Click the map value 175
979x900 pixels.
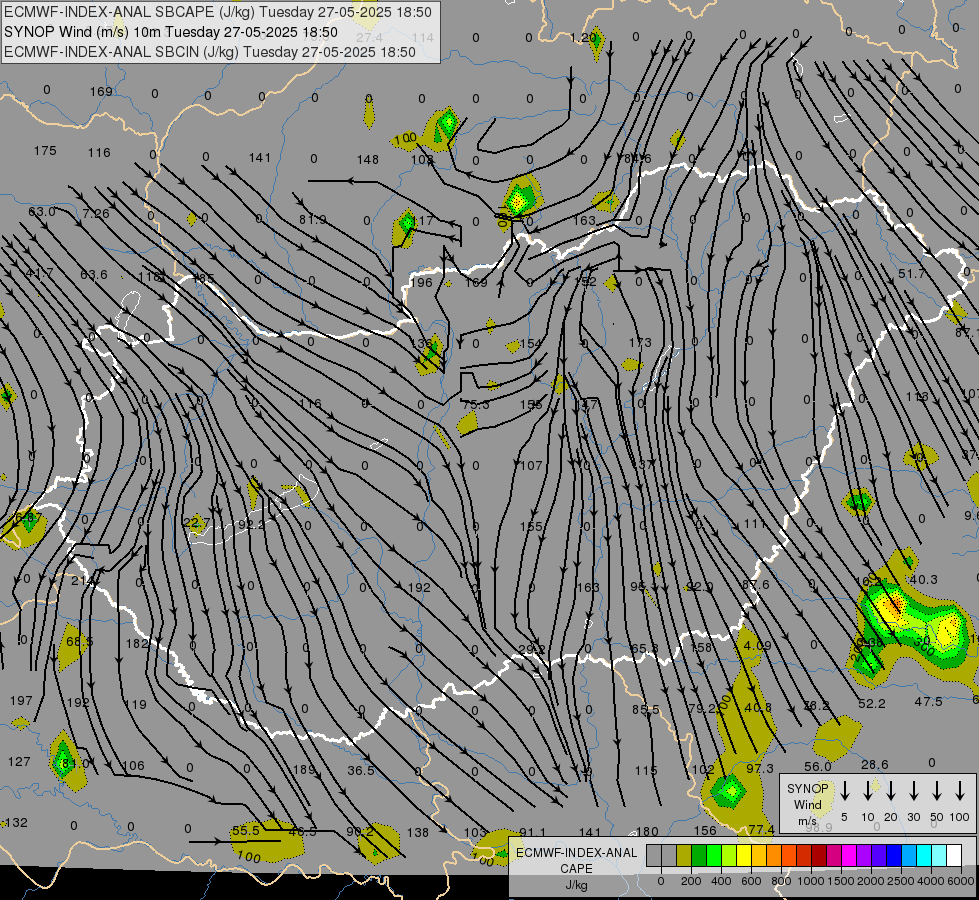click(x=45, y=151)
